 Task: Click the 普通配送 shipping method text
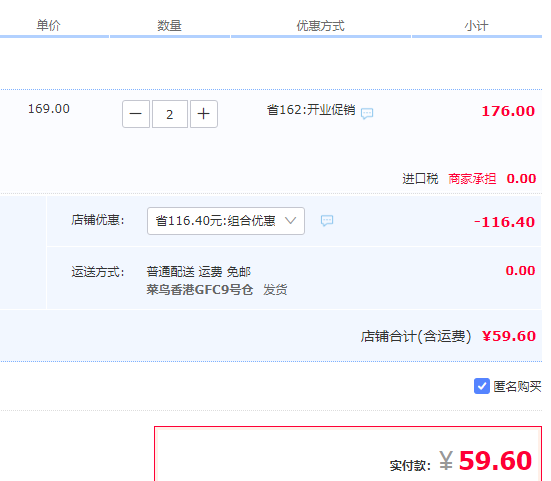[170, 272]
